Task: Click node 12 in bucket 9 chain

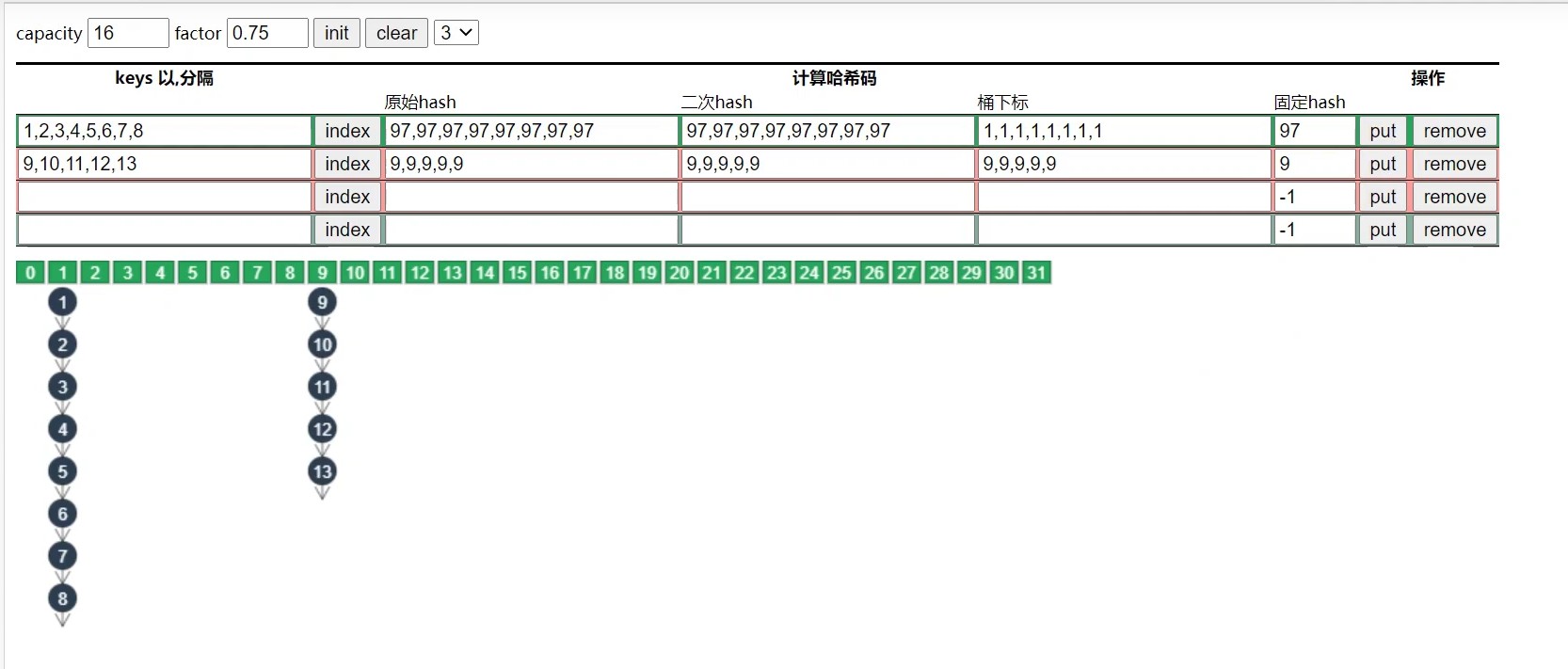Action: (323, 429)
